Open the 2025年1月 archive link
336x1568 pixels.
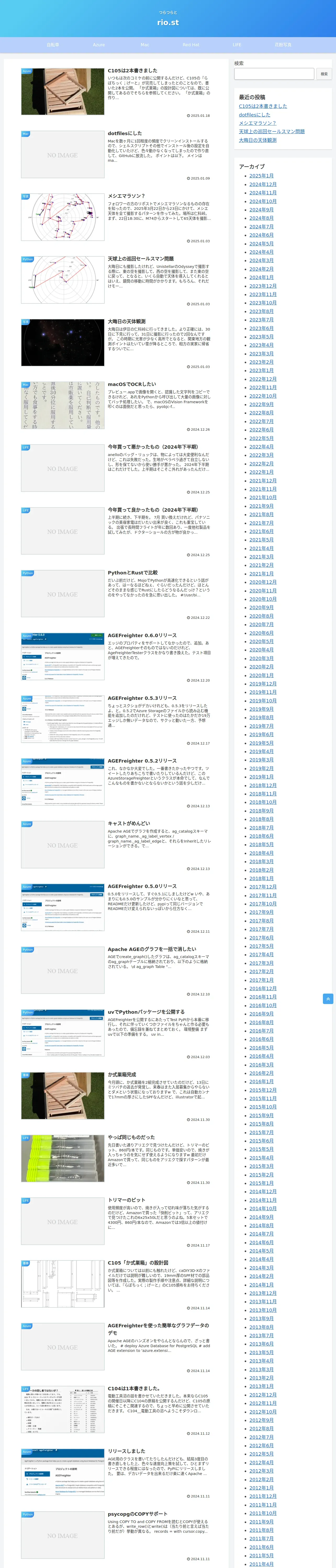pos(262,176)
